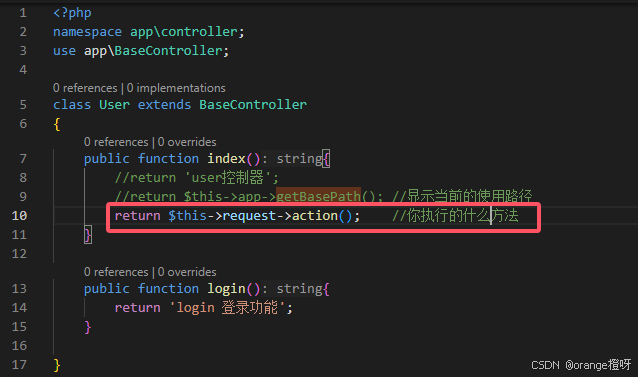Click '0 overrides' lens above index function

click(187, 142)
